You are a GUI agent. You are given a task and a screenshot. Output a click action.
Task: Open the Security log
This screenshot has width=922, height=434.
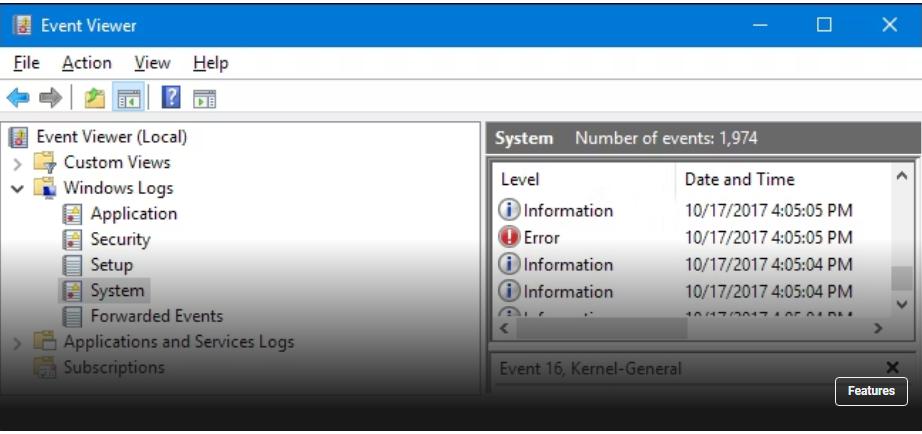121,239
